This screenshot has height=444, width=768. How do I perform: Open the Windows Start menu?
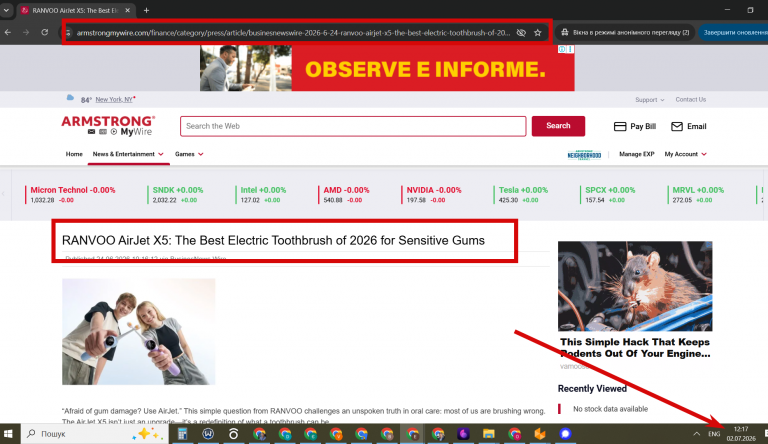pyautogui.click(x=8, y=434)
